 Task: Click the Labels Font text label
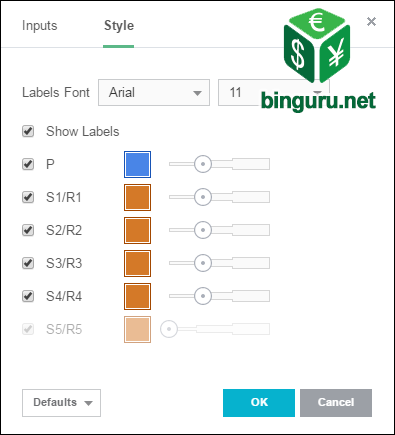point(56,92)
